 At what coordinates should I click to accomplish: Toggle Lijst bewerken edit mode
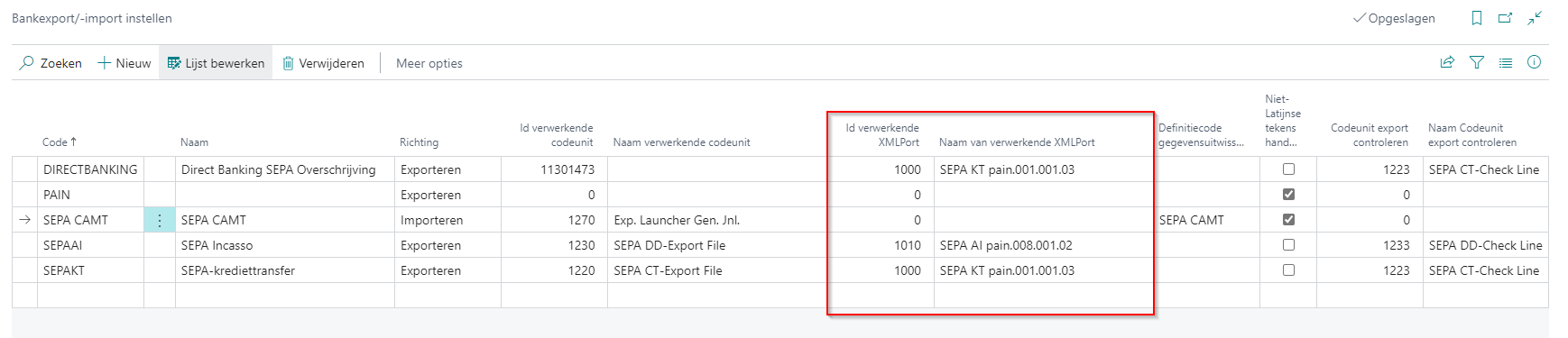tap(216, 63)
